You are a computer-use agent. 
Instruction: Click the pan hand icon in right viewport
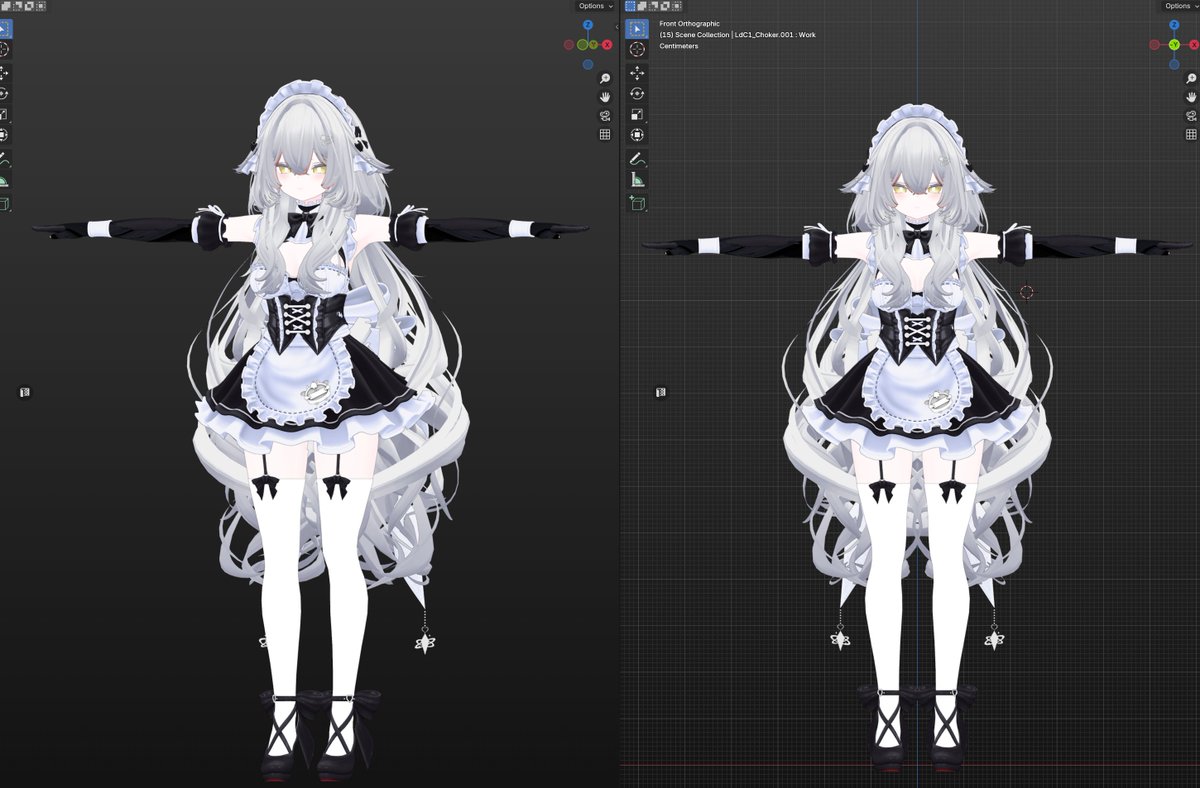(x=1191, y=97)
